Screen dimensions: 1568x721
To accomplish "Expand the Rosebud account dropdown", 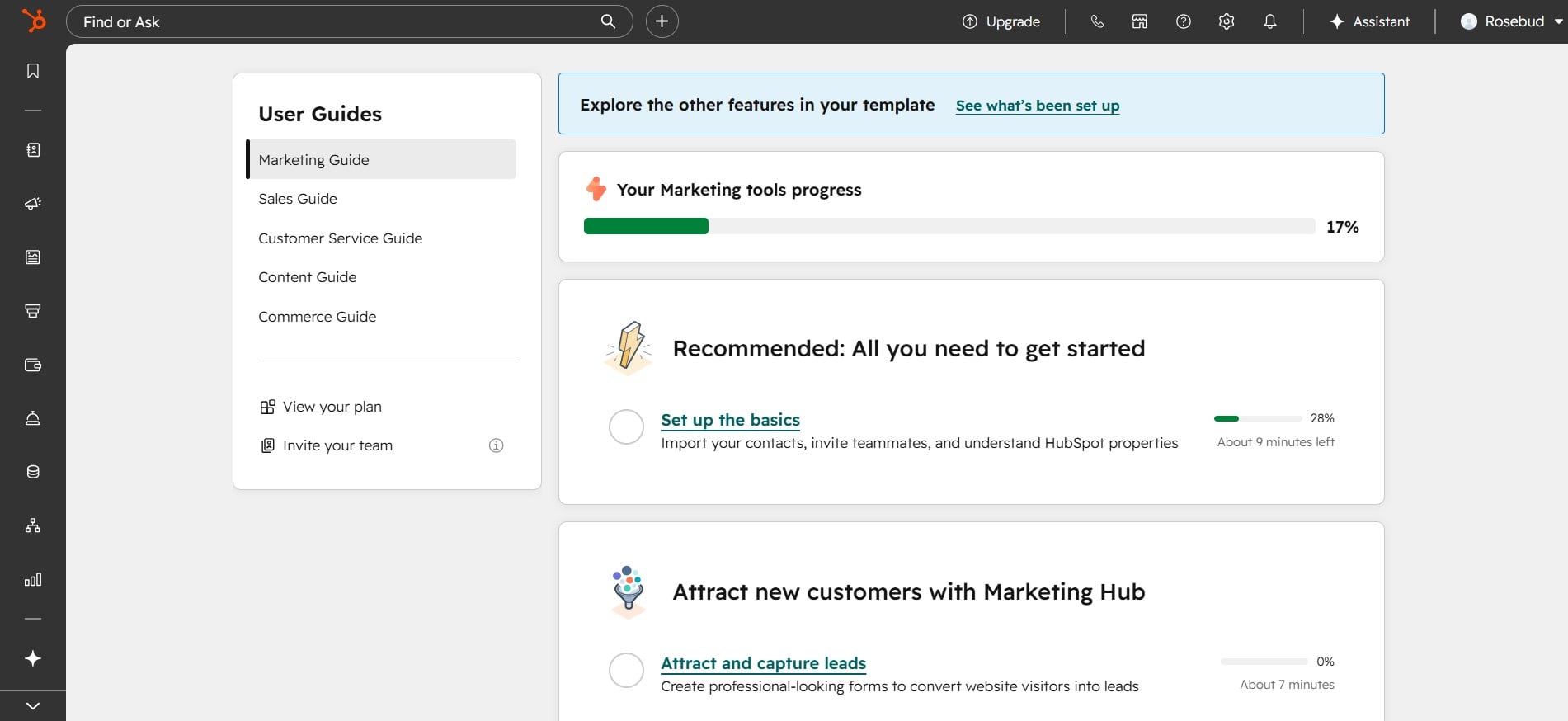I will [1512, 21].
